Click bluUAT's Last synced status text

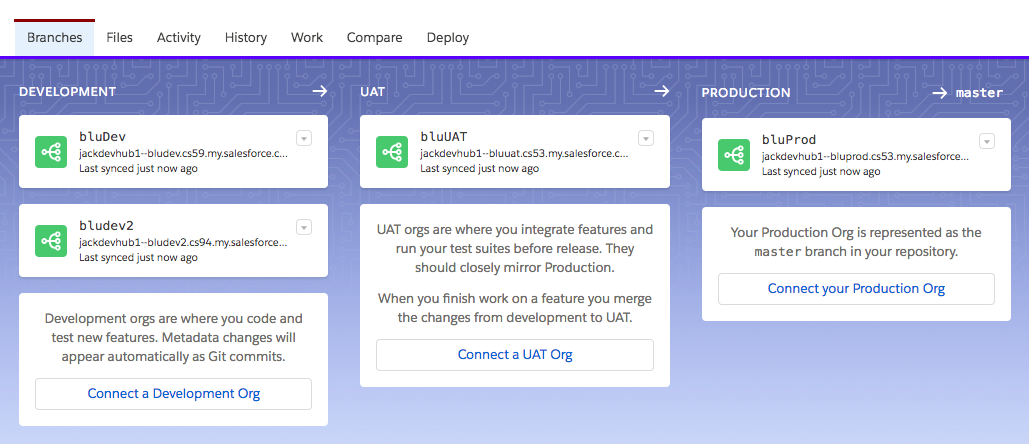click(x=479, y=169)
